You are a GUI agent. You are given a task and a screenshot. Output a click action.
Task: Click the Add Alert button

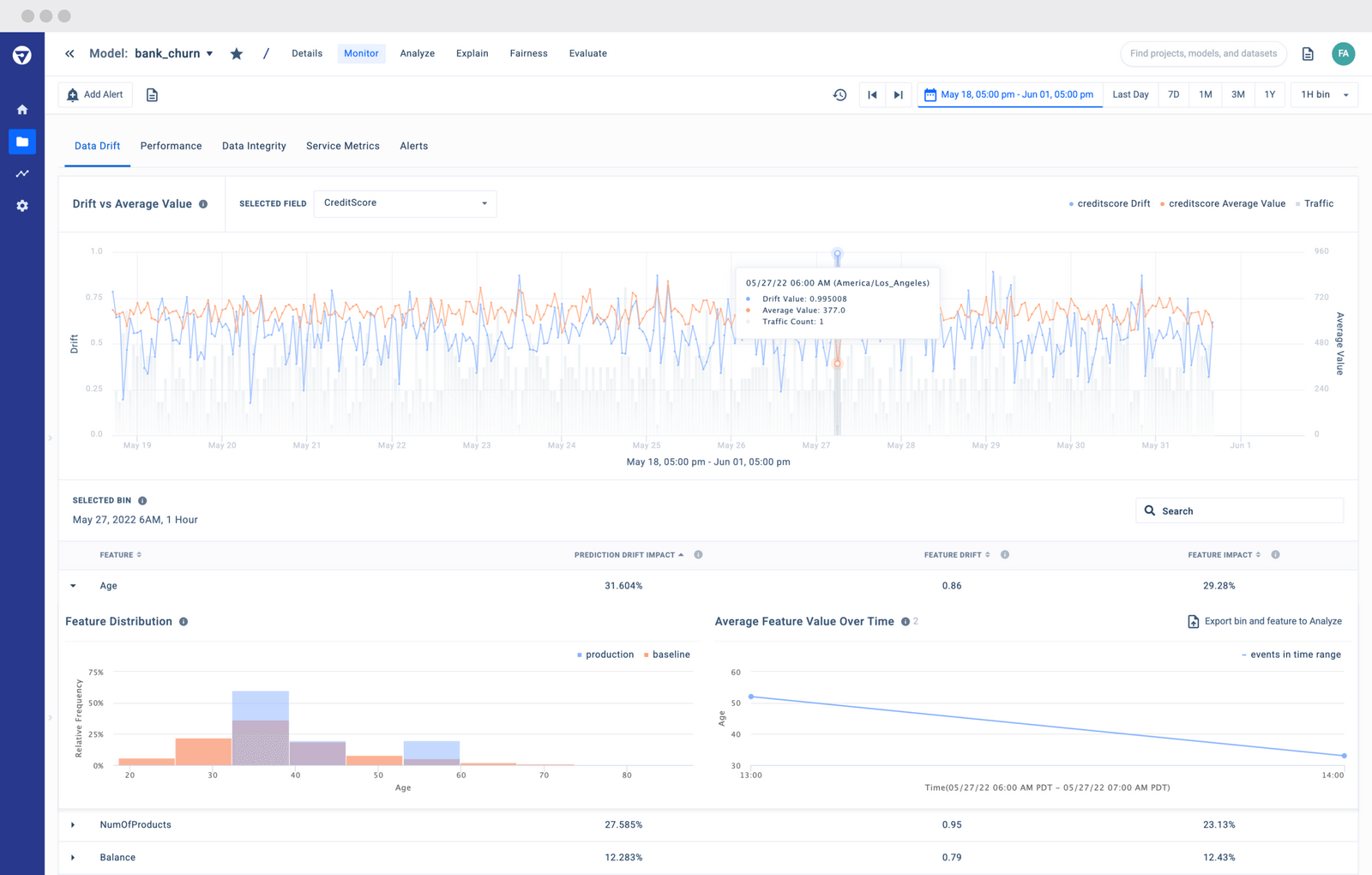(x=95, y=94)
